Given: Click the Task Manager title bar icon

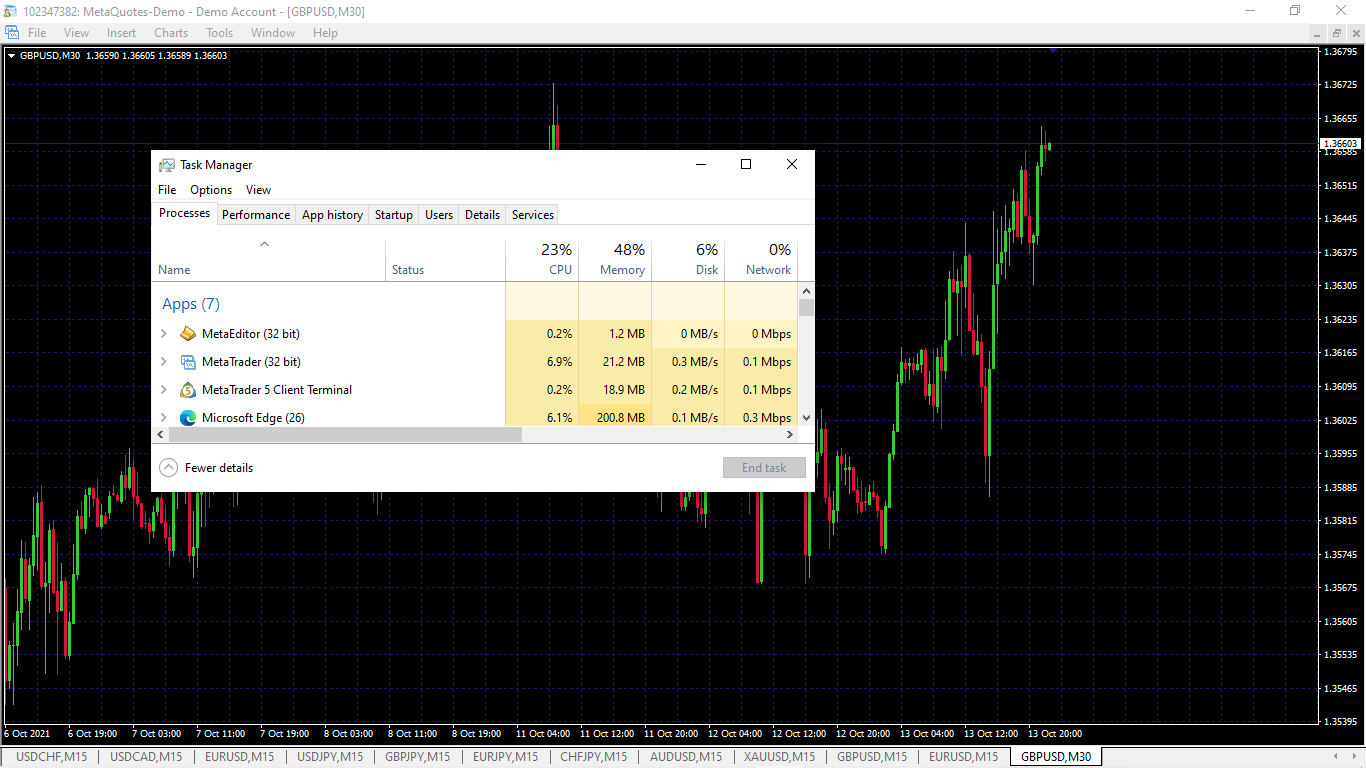Looking at the screenshot, I should pyautogui.click(x=167, y=165).
